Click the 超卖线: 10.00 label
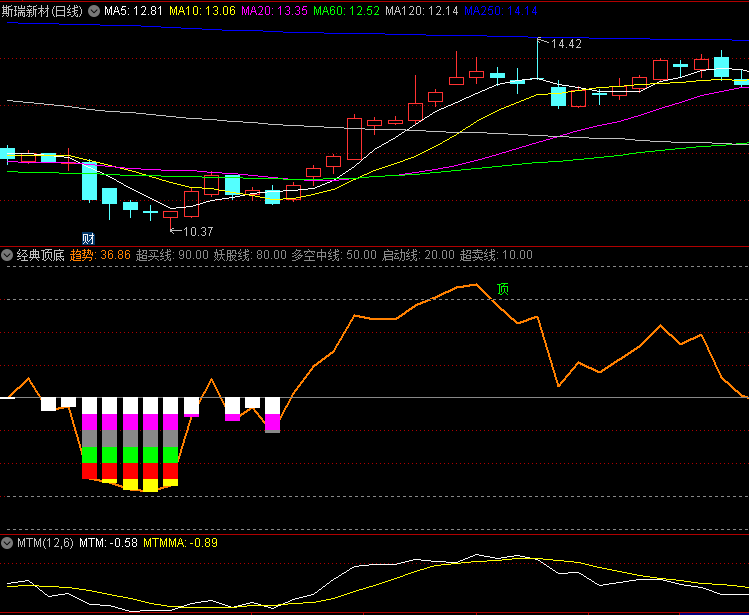Image resolution: width=749 pixels, height=615 pixels. point(496,255)
